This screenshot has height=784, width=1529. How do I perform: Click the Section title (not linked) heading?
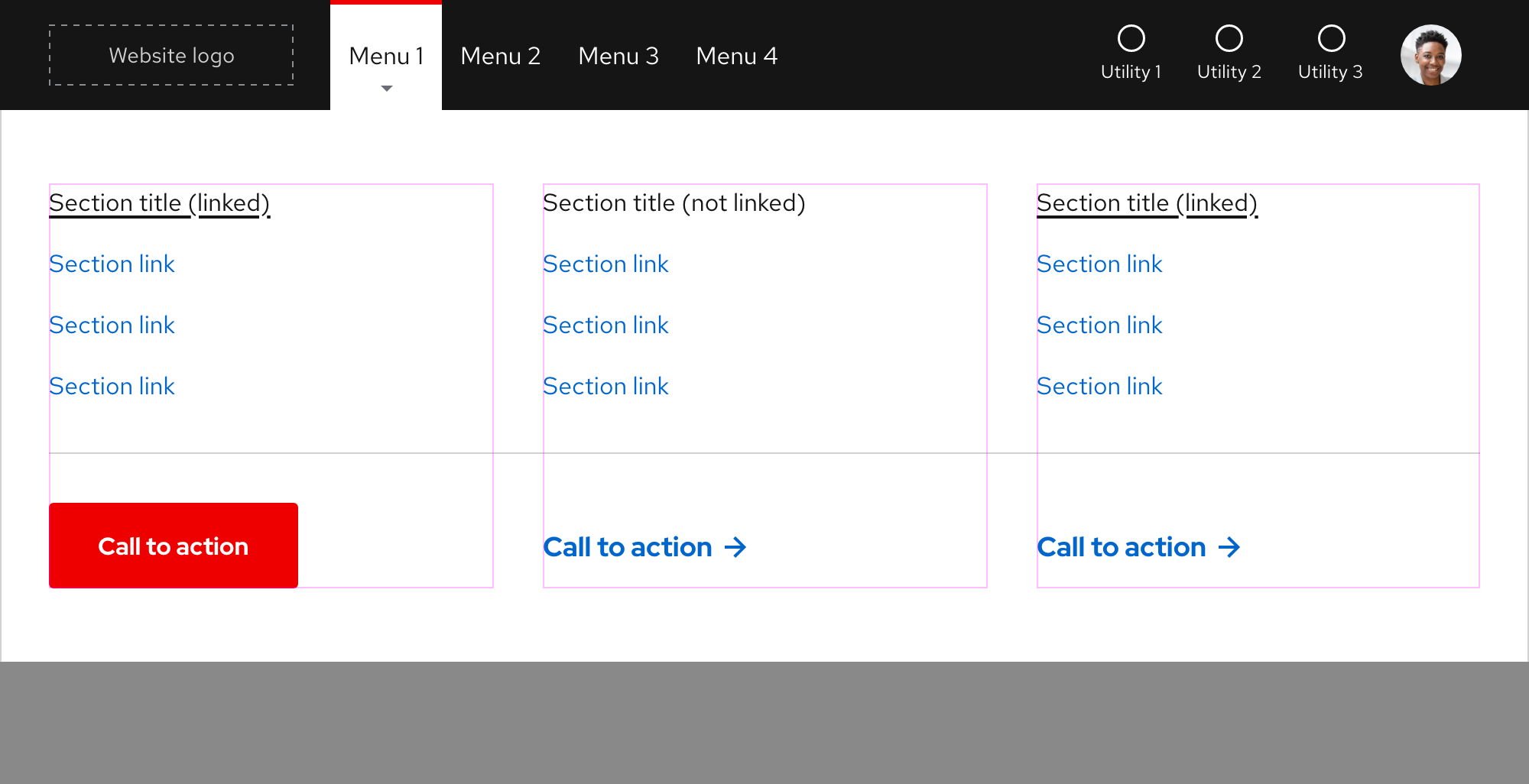point(674,202)
